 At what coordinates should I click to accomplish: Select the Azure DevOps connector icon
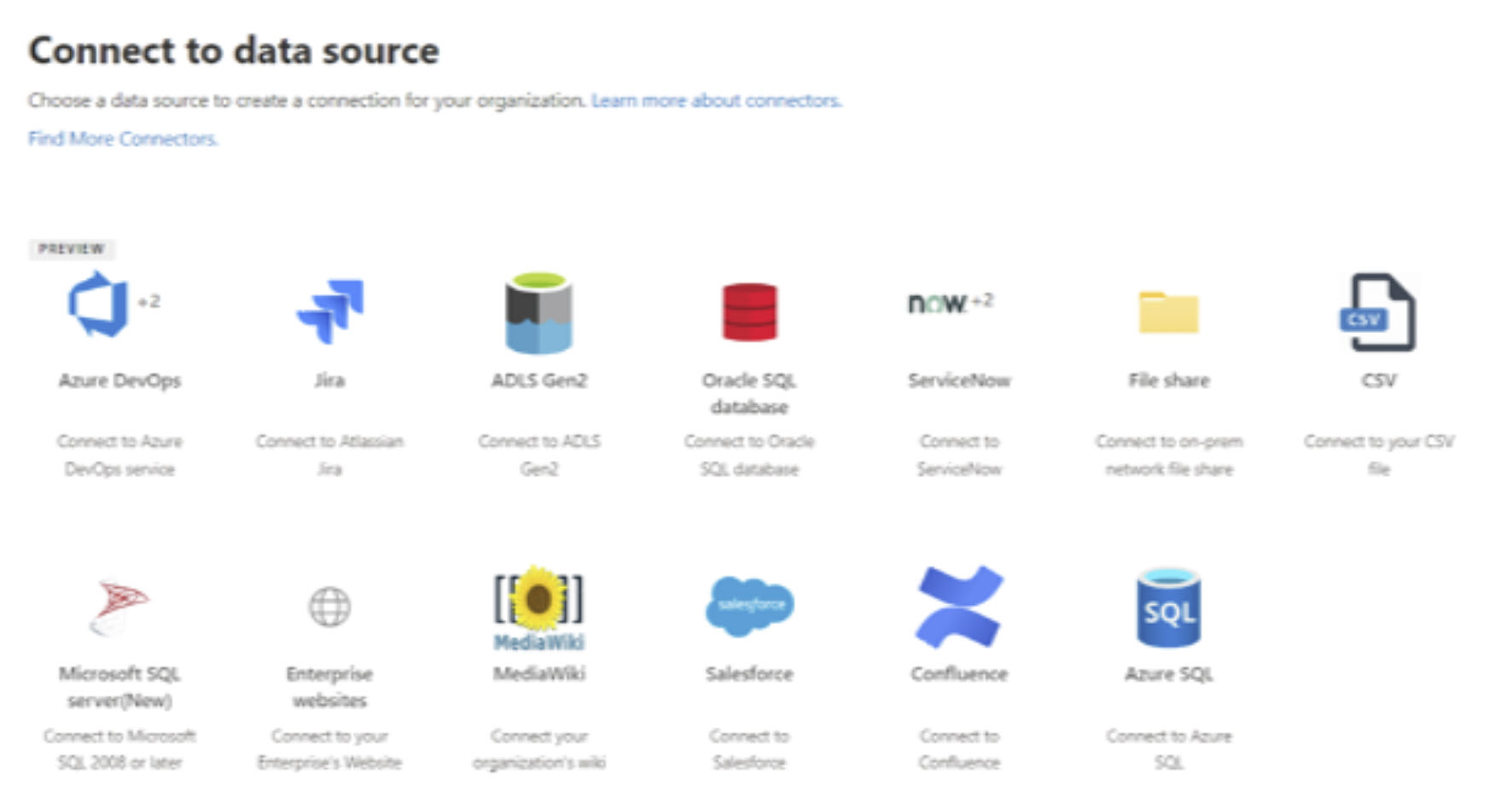(x=98, y=305)
